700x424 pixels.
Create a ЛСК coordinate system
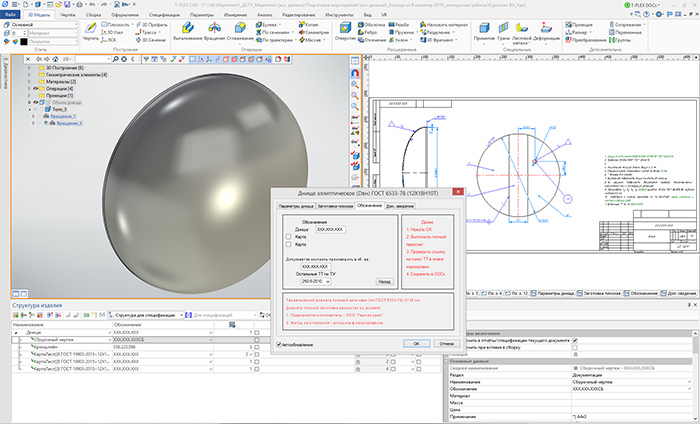coord(108,40)
